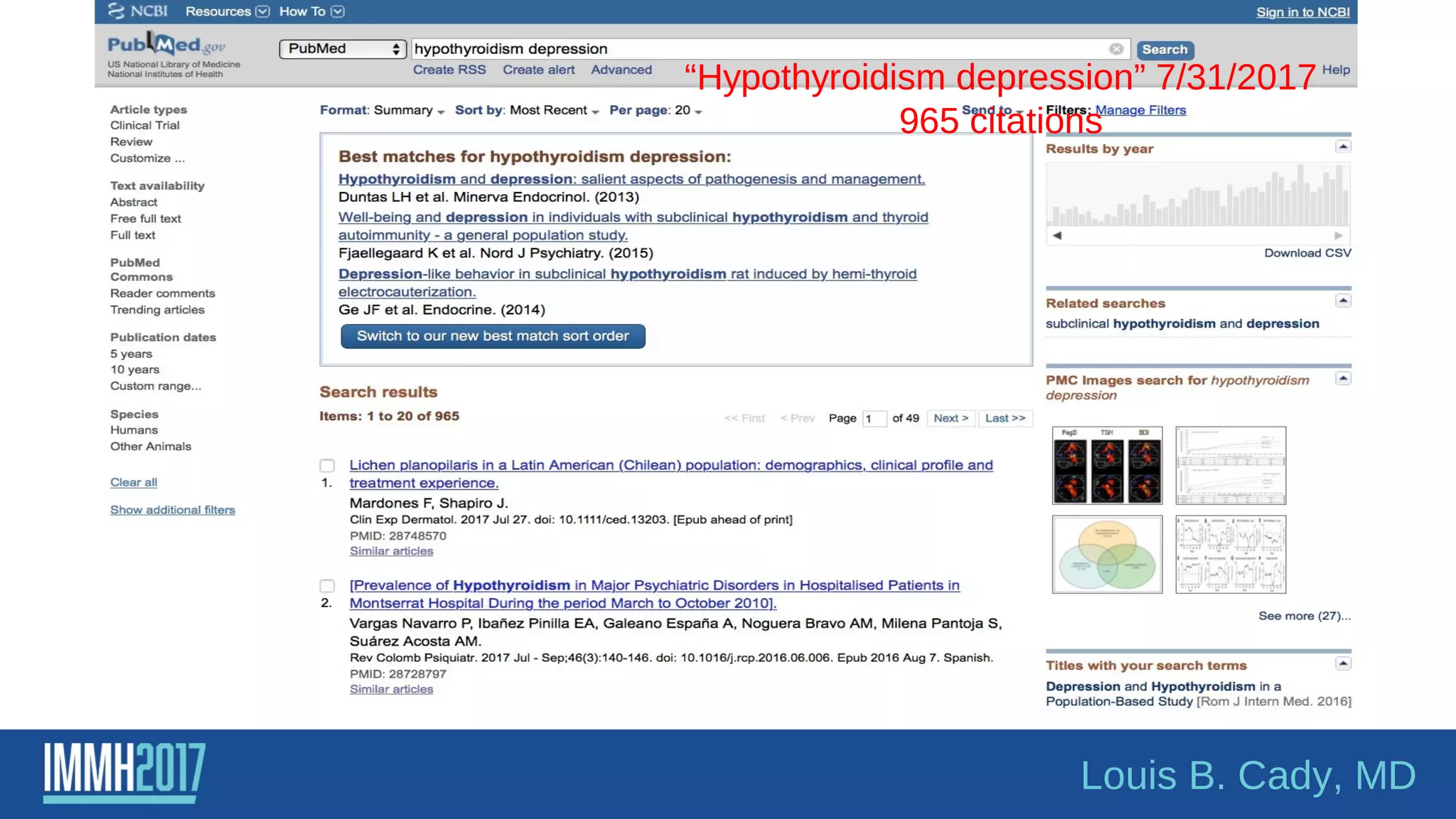Viewport: 1456px width, 819px height.
Task: Open Similar articles for PMID 28728797
Action: click(391, 689)
